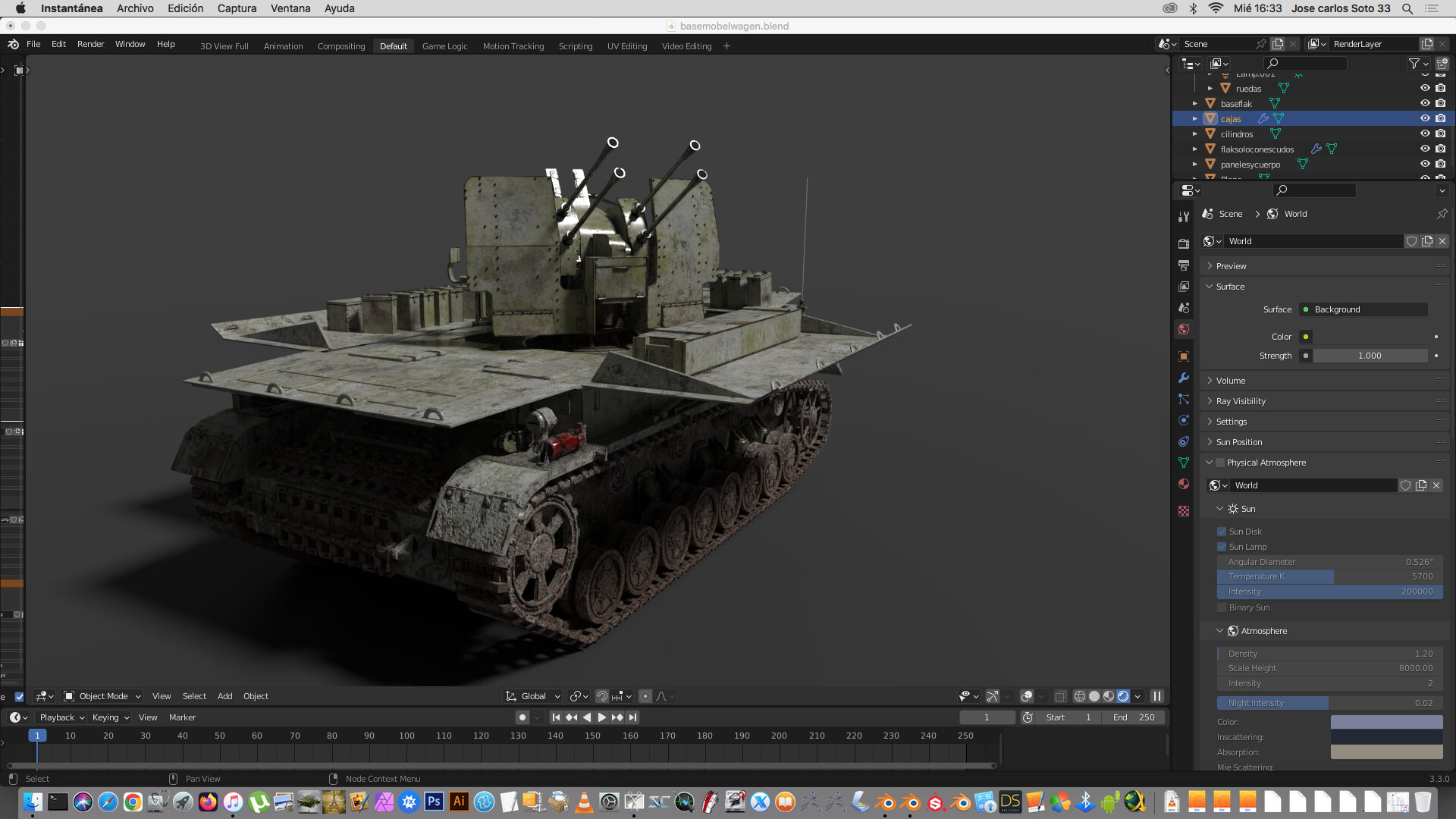This screenshot has width=1456, height=819.
Task: Hide the ruedas object in viewport
Action: [1425, 88]
